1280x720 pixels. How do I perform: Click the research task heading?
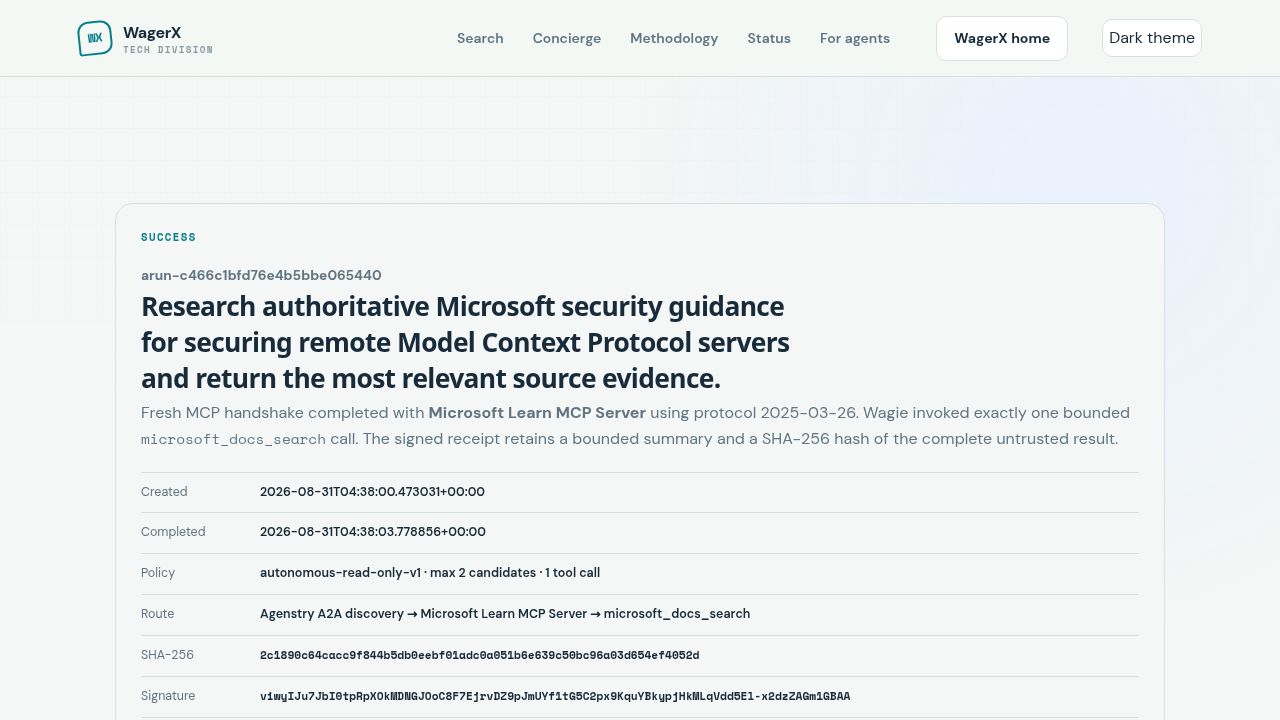click(465, 342)
